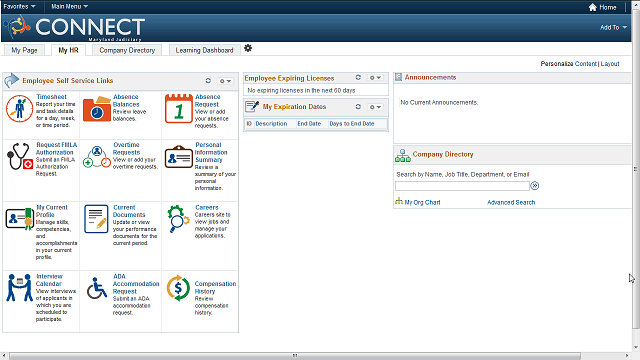Image resolution: width=640 pixels, height=360 pixels.
Task: Click the horizontal scrollbar left arrow
Action: coord(4,356)
